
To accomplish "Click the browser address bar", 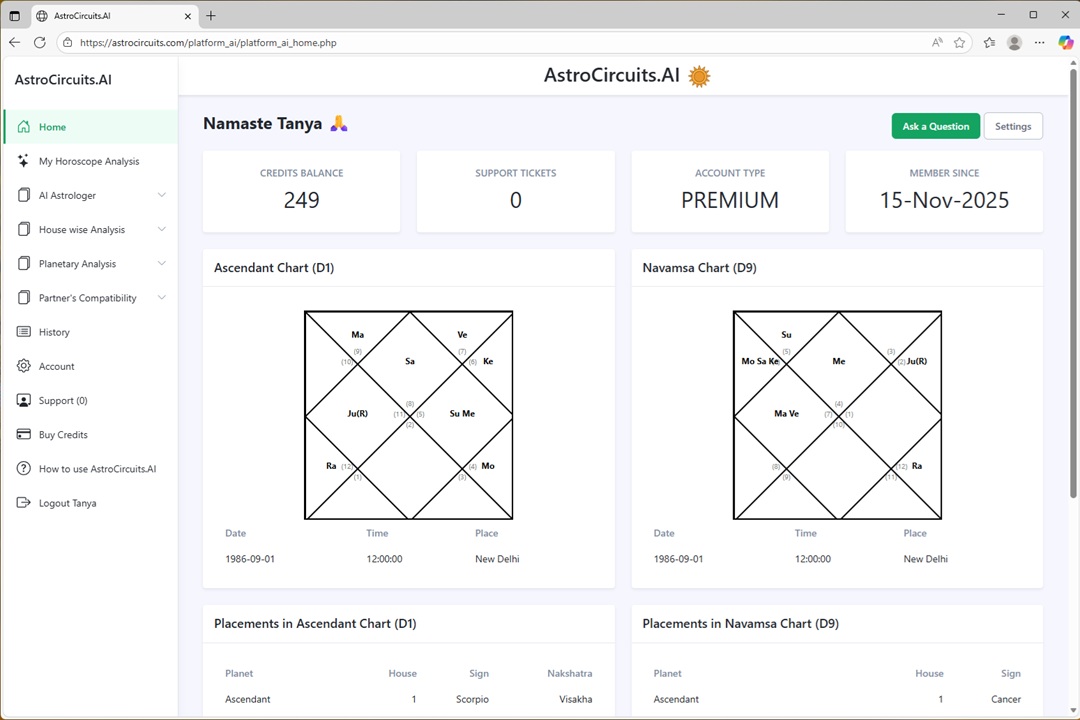I will [x=500, y=43].
